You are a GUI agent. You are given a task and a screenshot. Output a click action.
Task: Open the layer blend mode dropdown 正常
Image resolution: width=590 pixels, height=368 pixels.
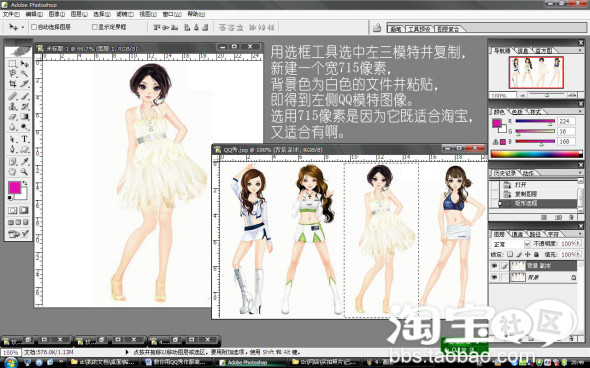[x=511, y=244]
